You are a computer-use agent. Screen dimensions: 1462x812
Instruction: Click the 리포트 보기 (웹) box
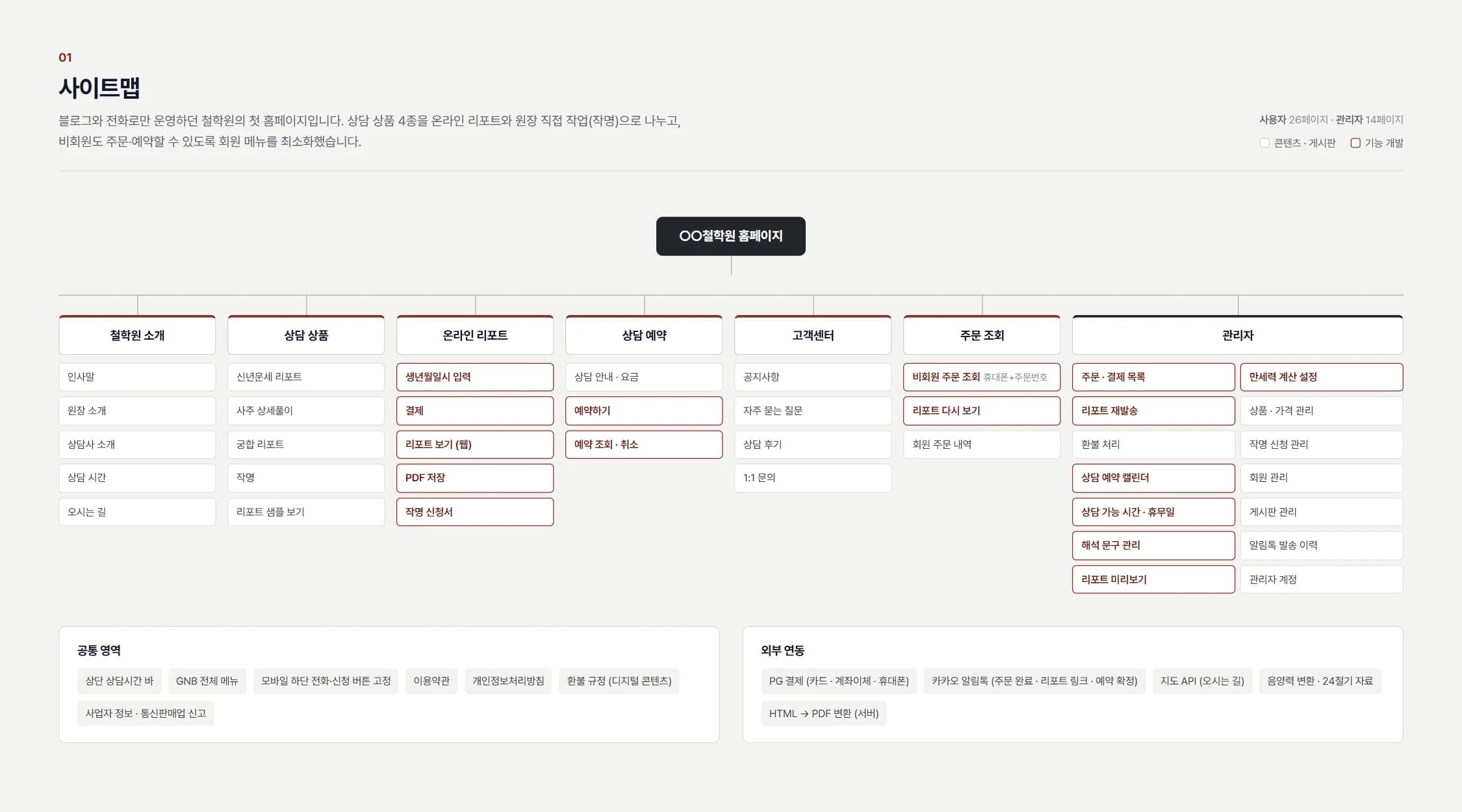pos(475,444)
